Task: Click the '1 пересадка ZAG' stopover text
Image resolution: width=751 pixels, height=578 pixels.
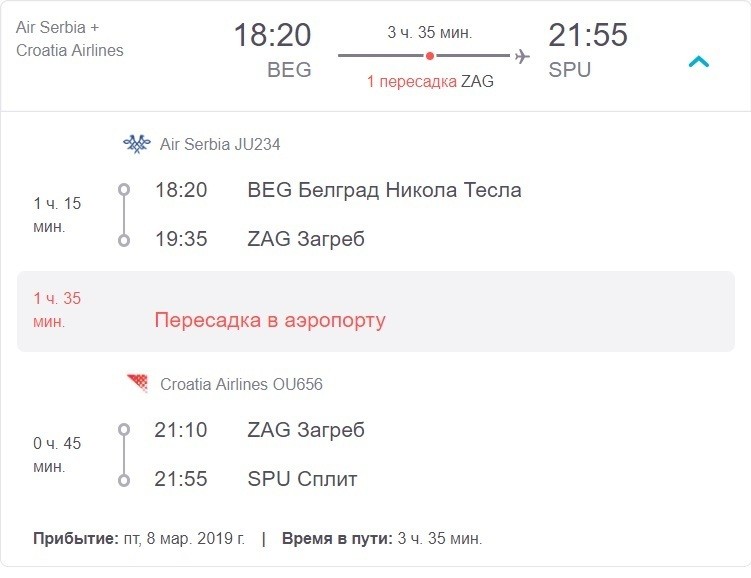Action: click(x=430, y=82)
